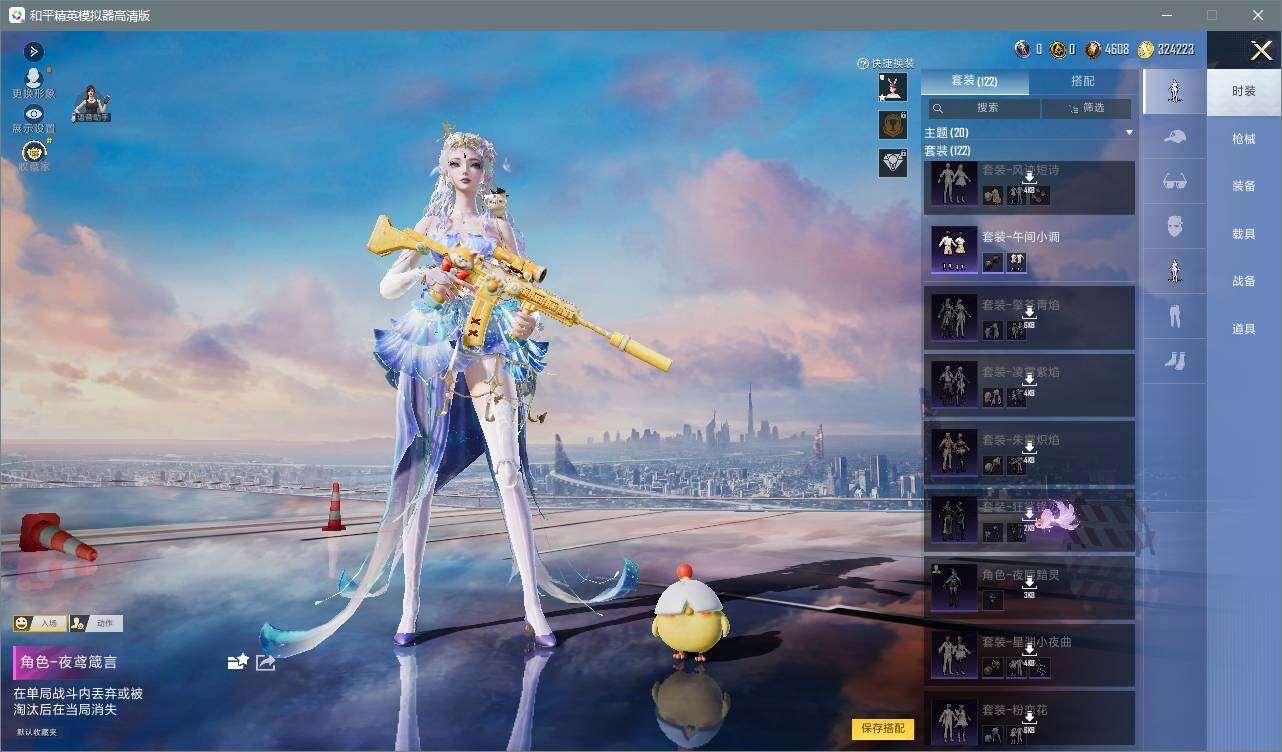
Task: Select the full outfit category icon
Action: tap(1175, 92)
